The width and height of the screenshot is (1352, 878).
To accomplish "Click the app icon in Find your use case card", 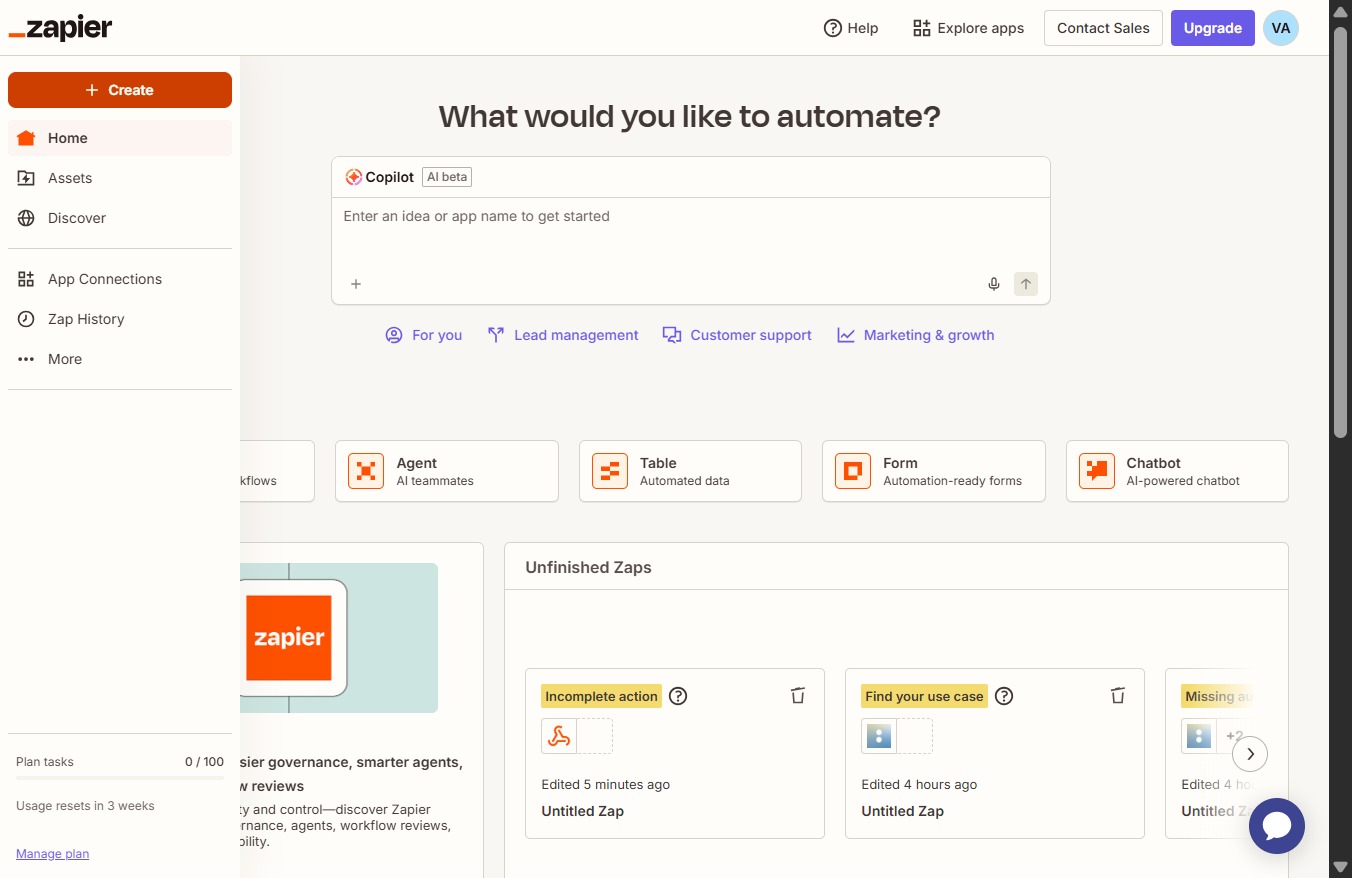I will point(879,736).
